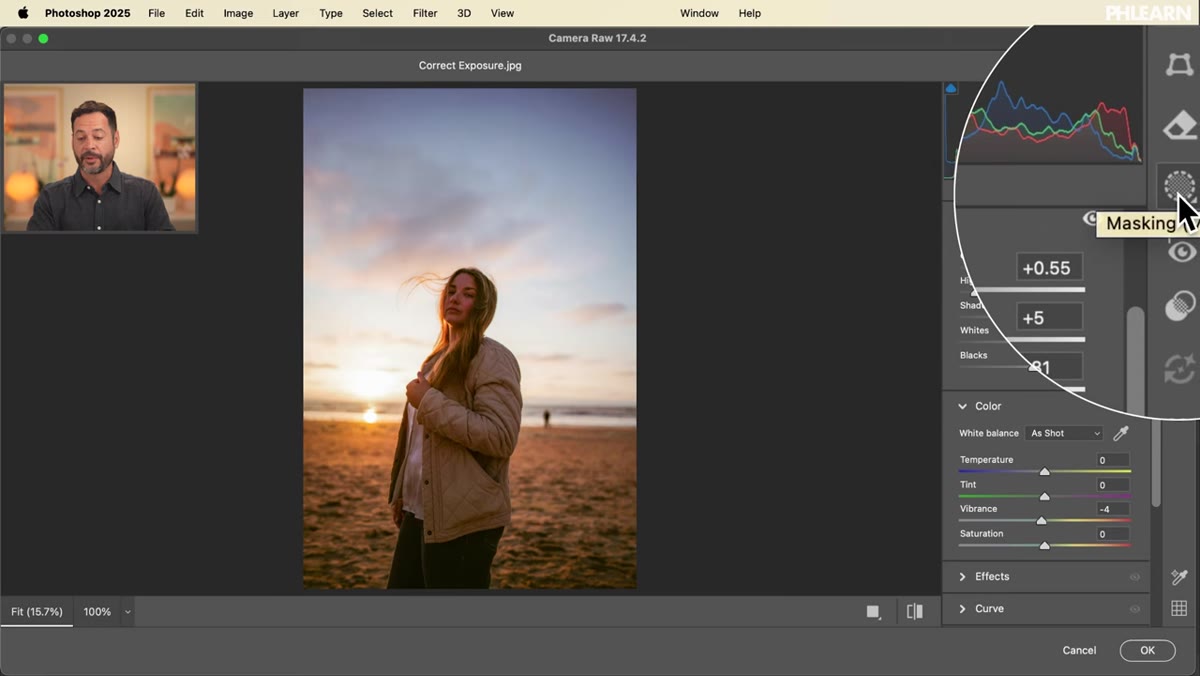Select the Color Sampler eyedropper icon
Screen dimensions: 1200x676
(1179, 577)
